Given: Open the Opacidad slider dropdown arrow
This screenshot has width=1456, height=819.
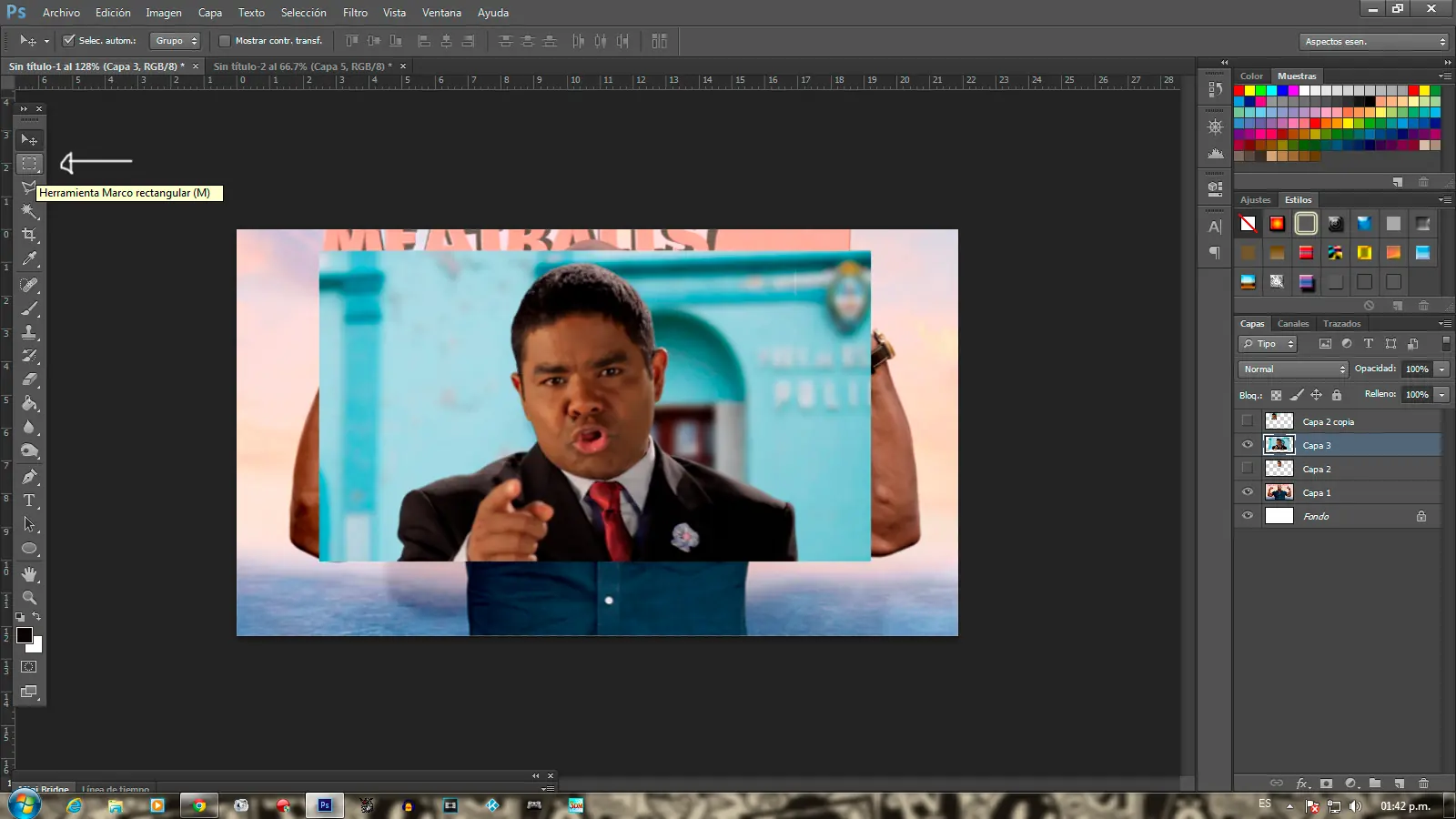Looking at the screenshot, I should click(1441, 369).
